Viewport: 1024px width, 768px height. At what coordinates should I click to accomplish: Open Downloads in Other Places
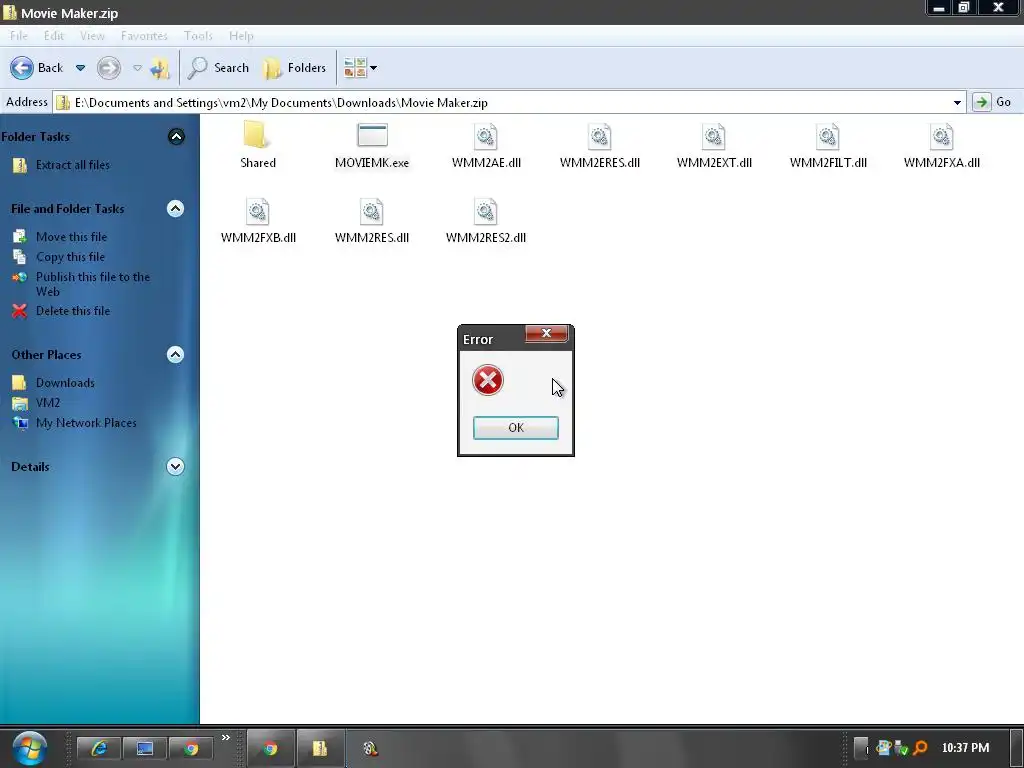[65, 383]
